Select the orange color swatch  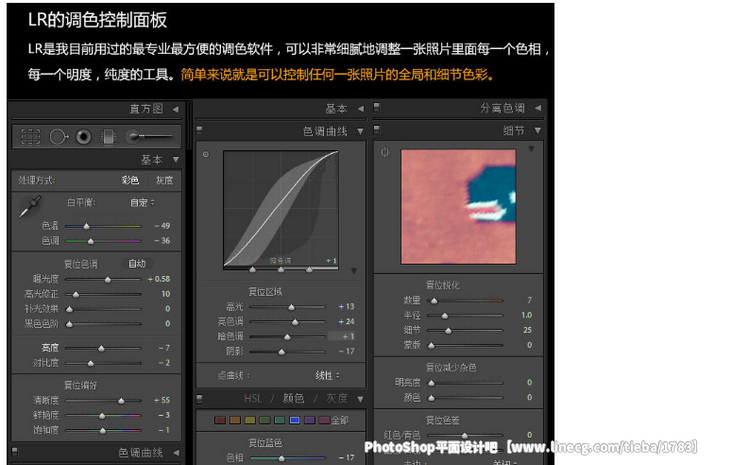235,420
